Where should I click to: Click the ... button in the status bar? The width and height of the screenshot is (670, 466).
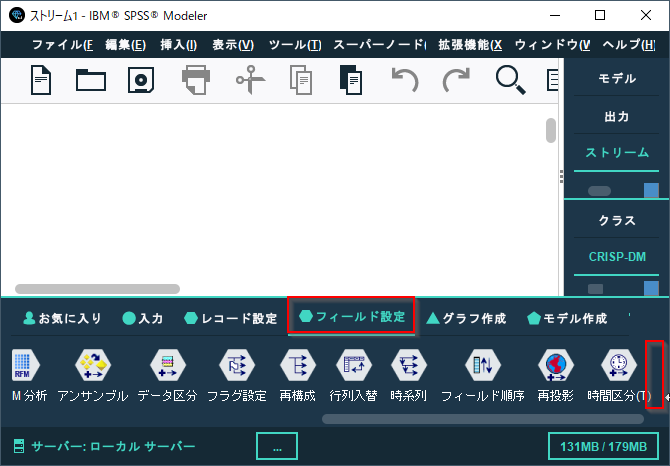[277, 446]
